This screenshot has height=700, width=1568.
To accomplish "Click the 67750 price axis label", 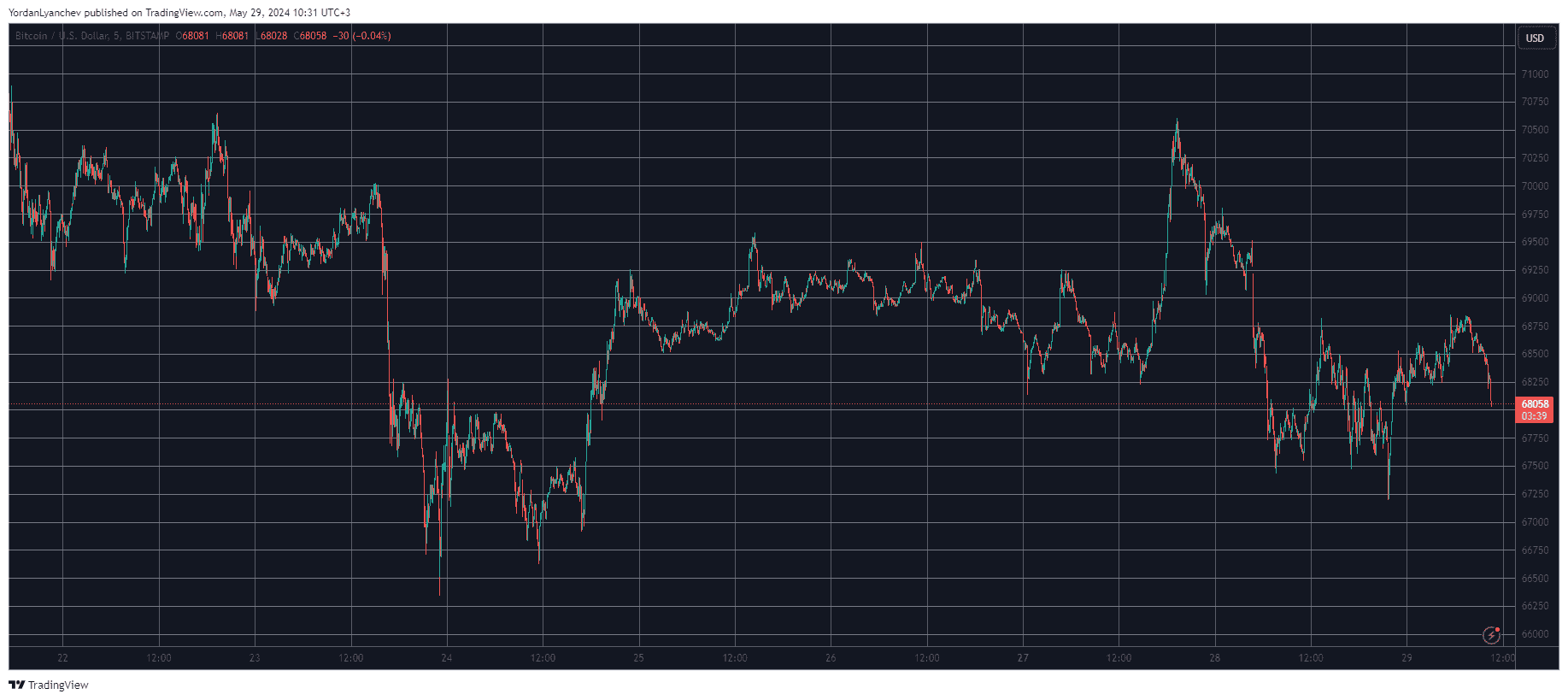I will [x=1535, y=438].
